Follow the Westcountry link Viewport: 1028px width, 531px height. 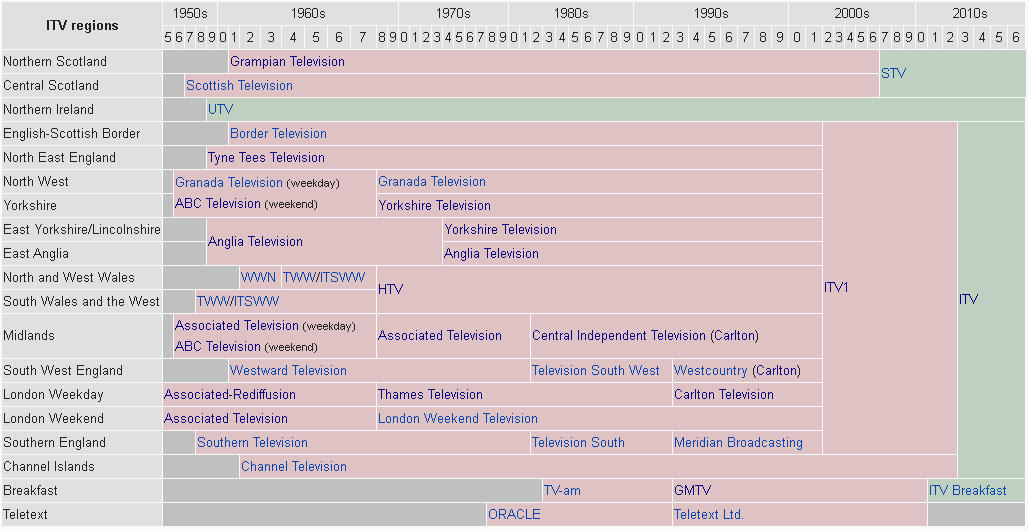[711, 370]
